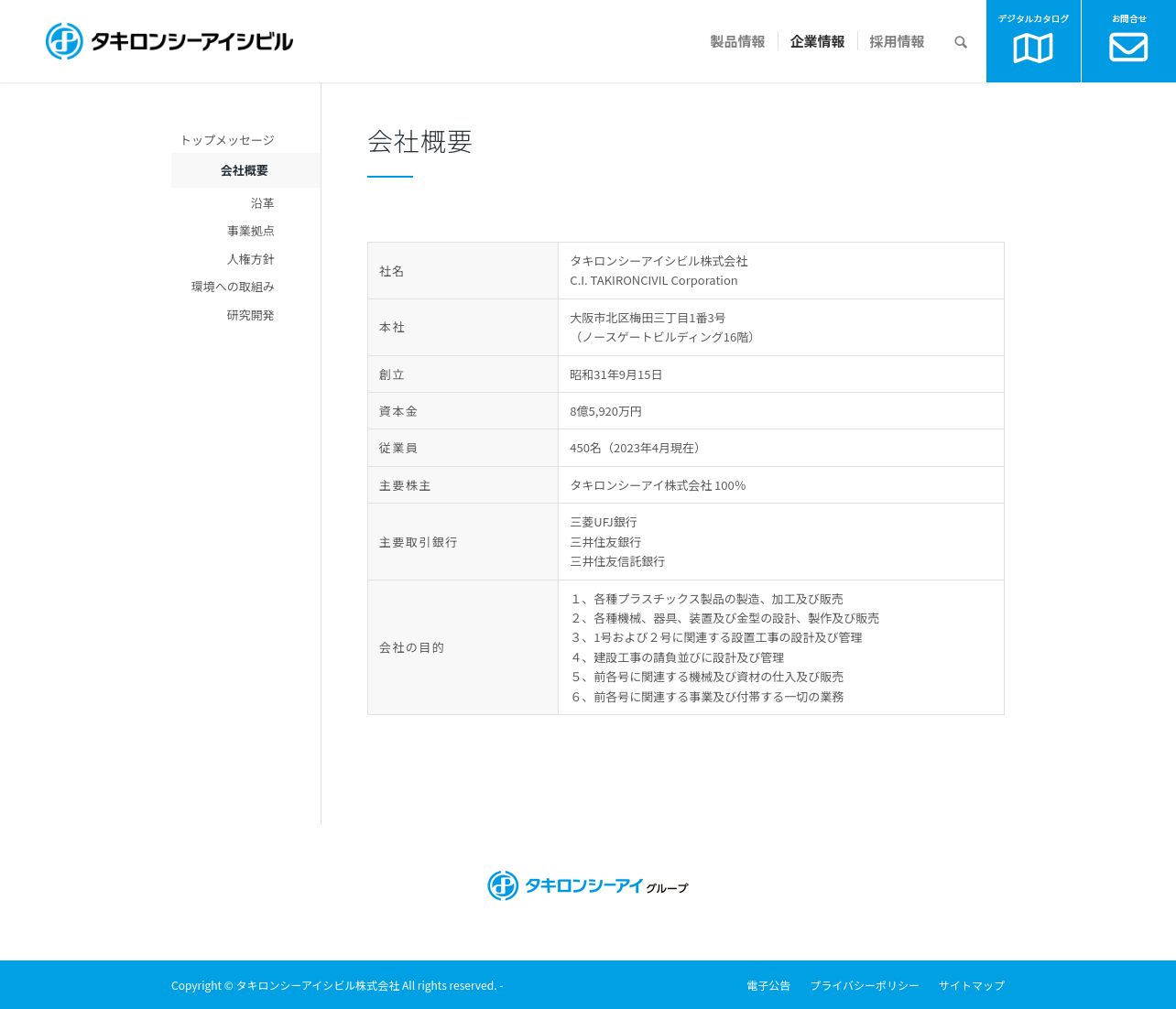Image resolution: width=1176 pixels, height=1009 pixels.
Task: Click the 社名 table header cell
Action: (x=463, y=271)
